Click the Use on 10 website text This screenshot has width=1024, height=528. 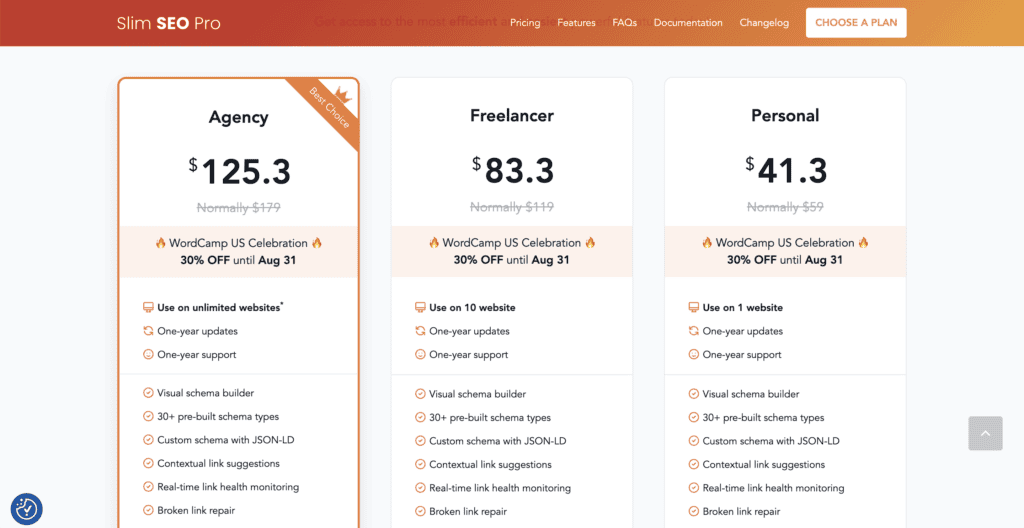(472, 307)
